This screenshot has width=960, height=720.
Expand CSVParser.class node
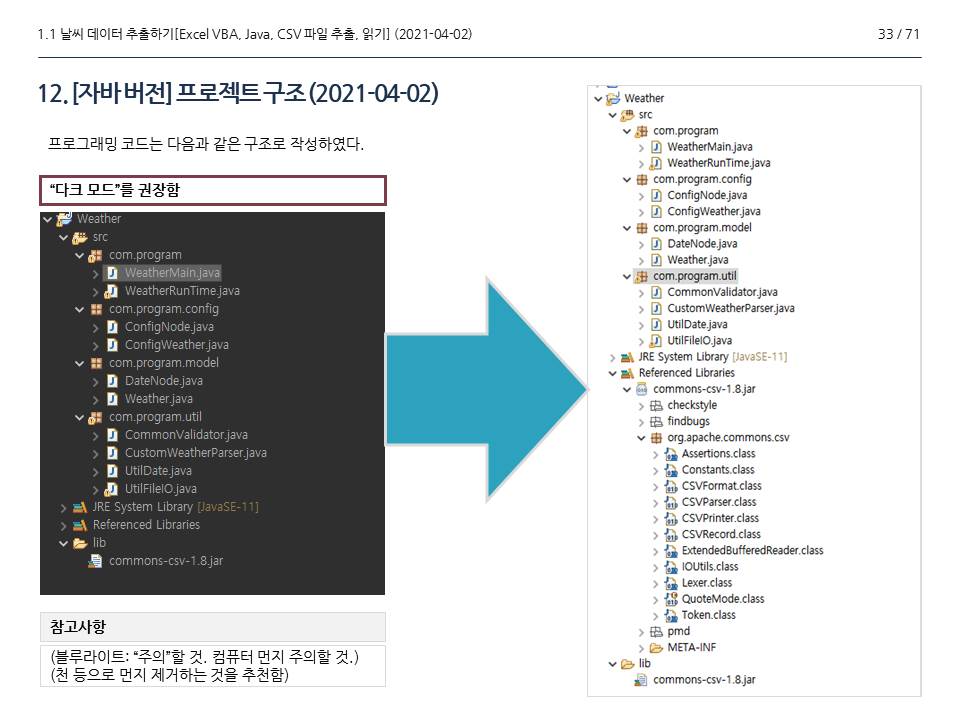(655, 503)
